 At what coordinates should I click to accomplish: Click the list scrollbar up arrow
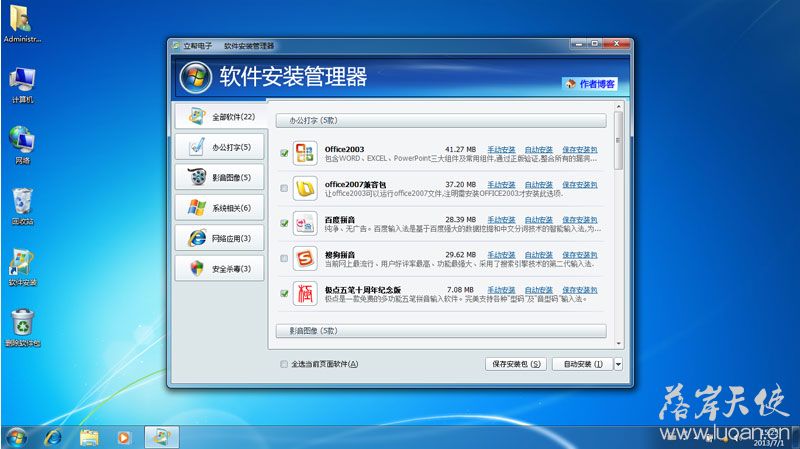[618, 107]
